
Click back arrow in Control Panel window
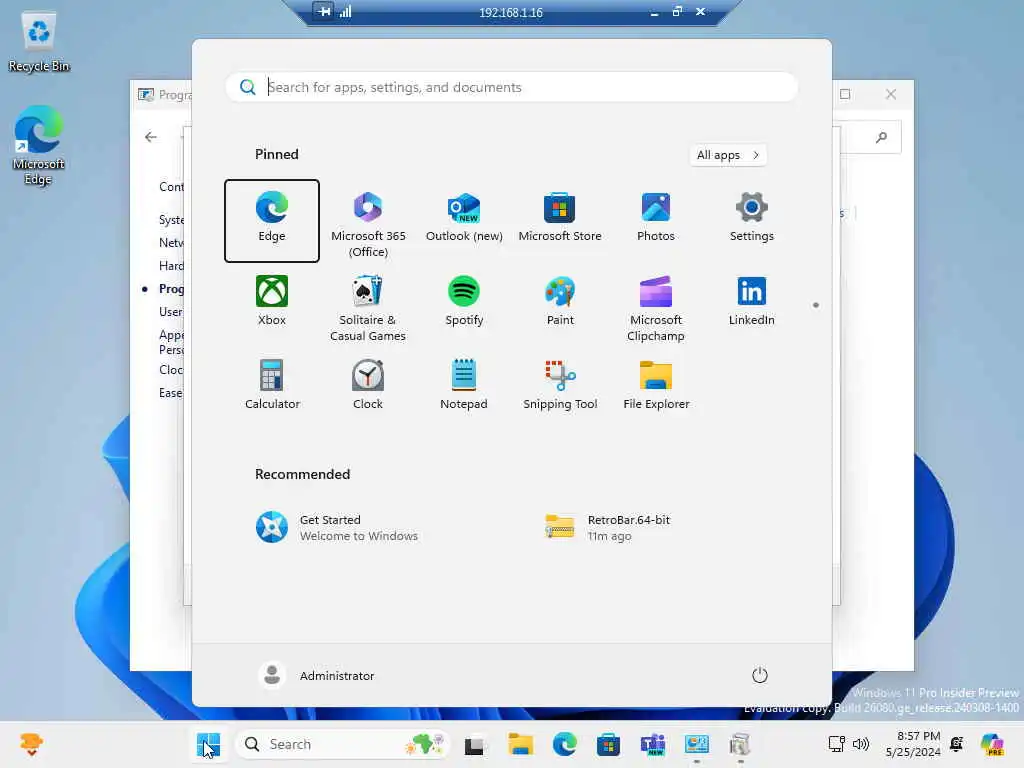click(x=151, y=136)
